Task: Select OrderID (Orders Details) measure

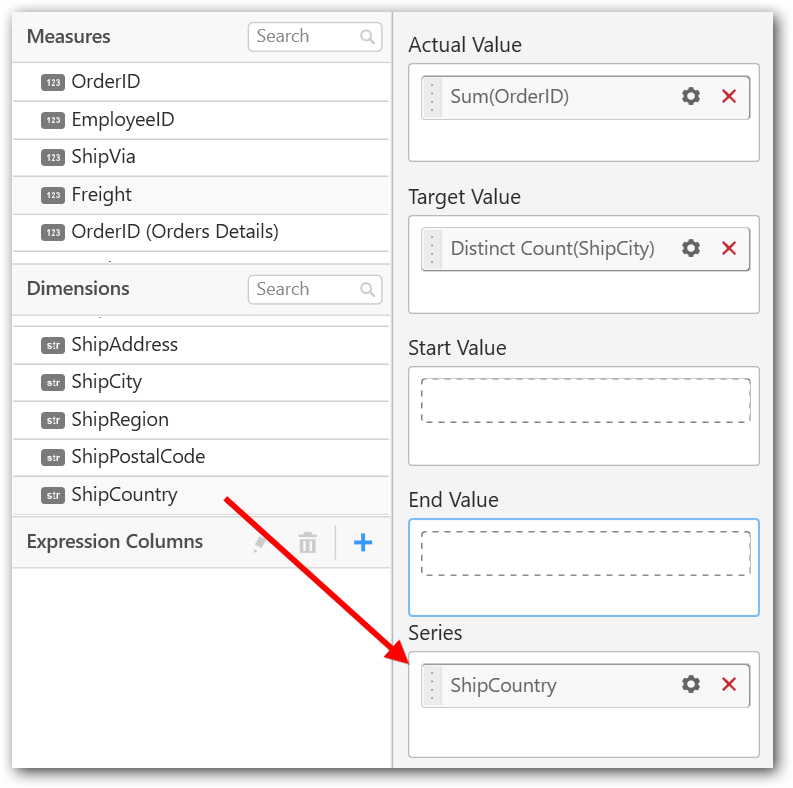Action: pyautogui.click(x=174, y=232)
